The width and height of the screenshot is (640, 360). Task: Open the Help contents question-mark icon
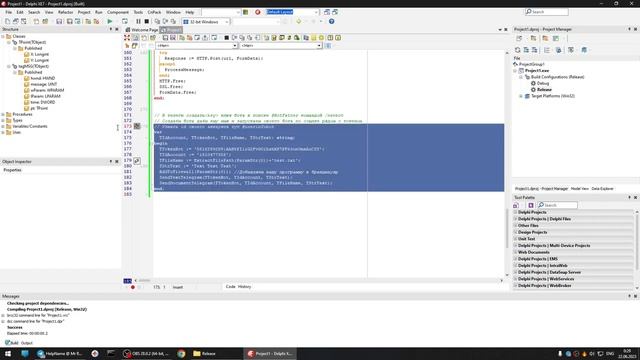pyautogui.click(x=331, y=21)
